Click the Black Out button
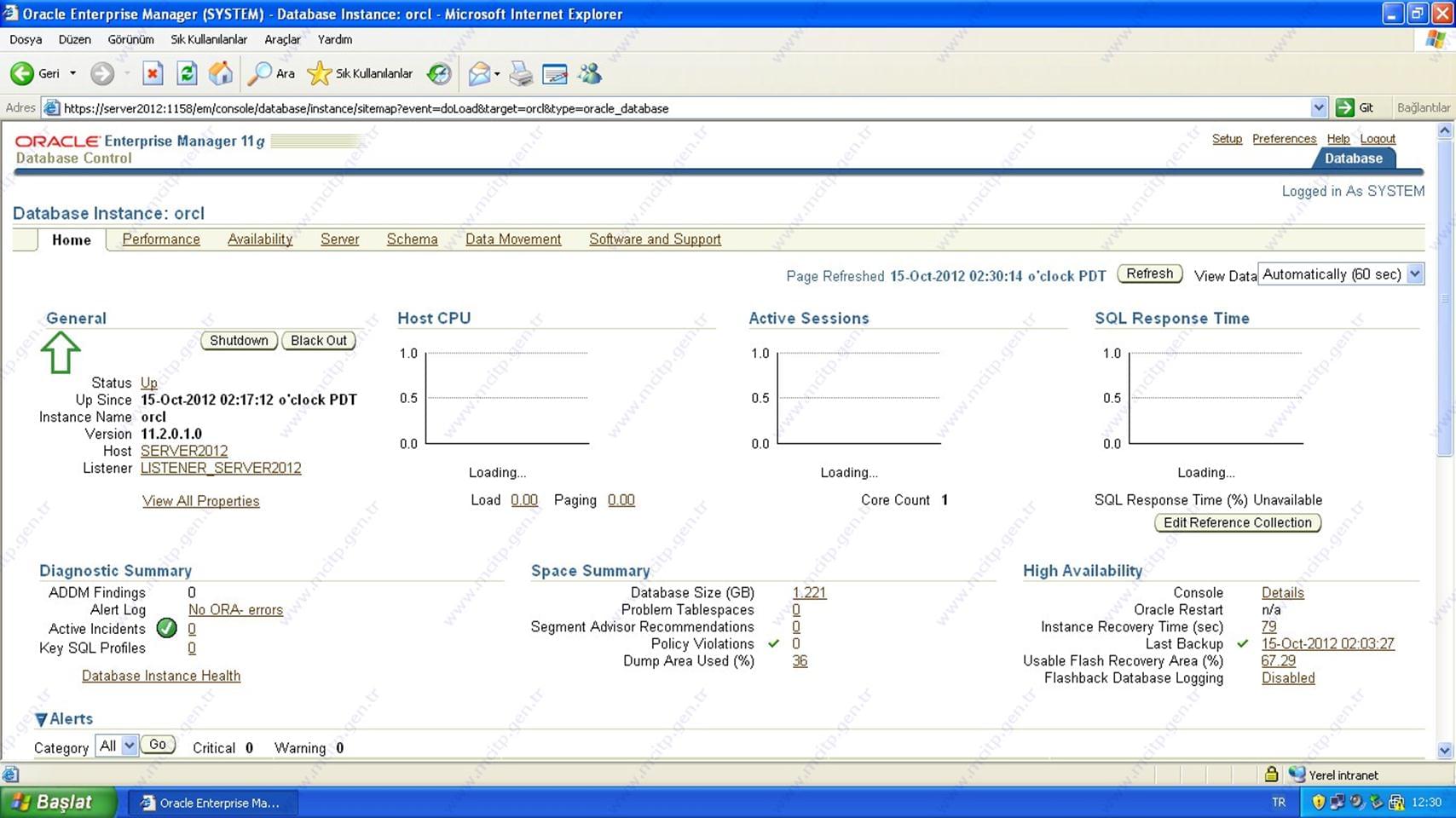The height and width of the screenshot is (818, 1456). point(319,341)
